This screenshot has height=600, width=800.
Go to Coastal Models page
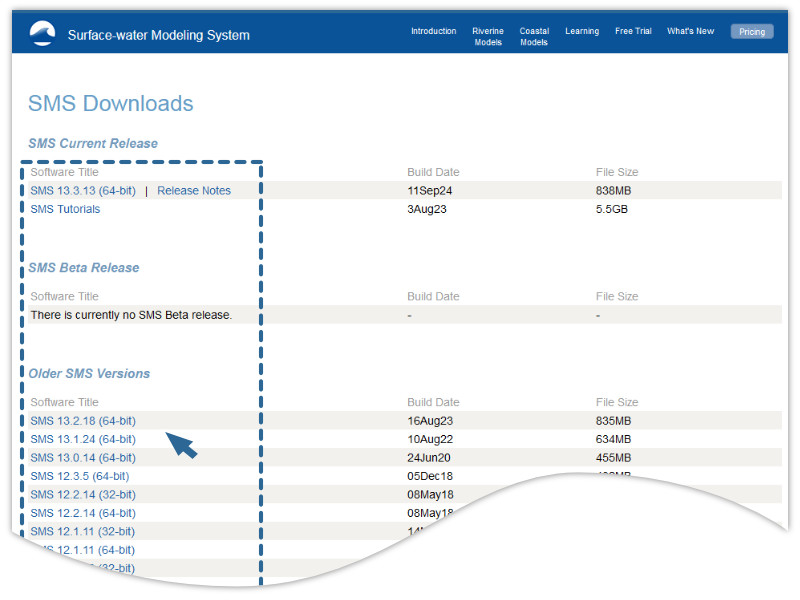click(x=534, y=37)
